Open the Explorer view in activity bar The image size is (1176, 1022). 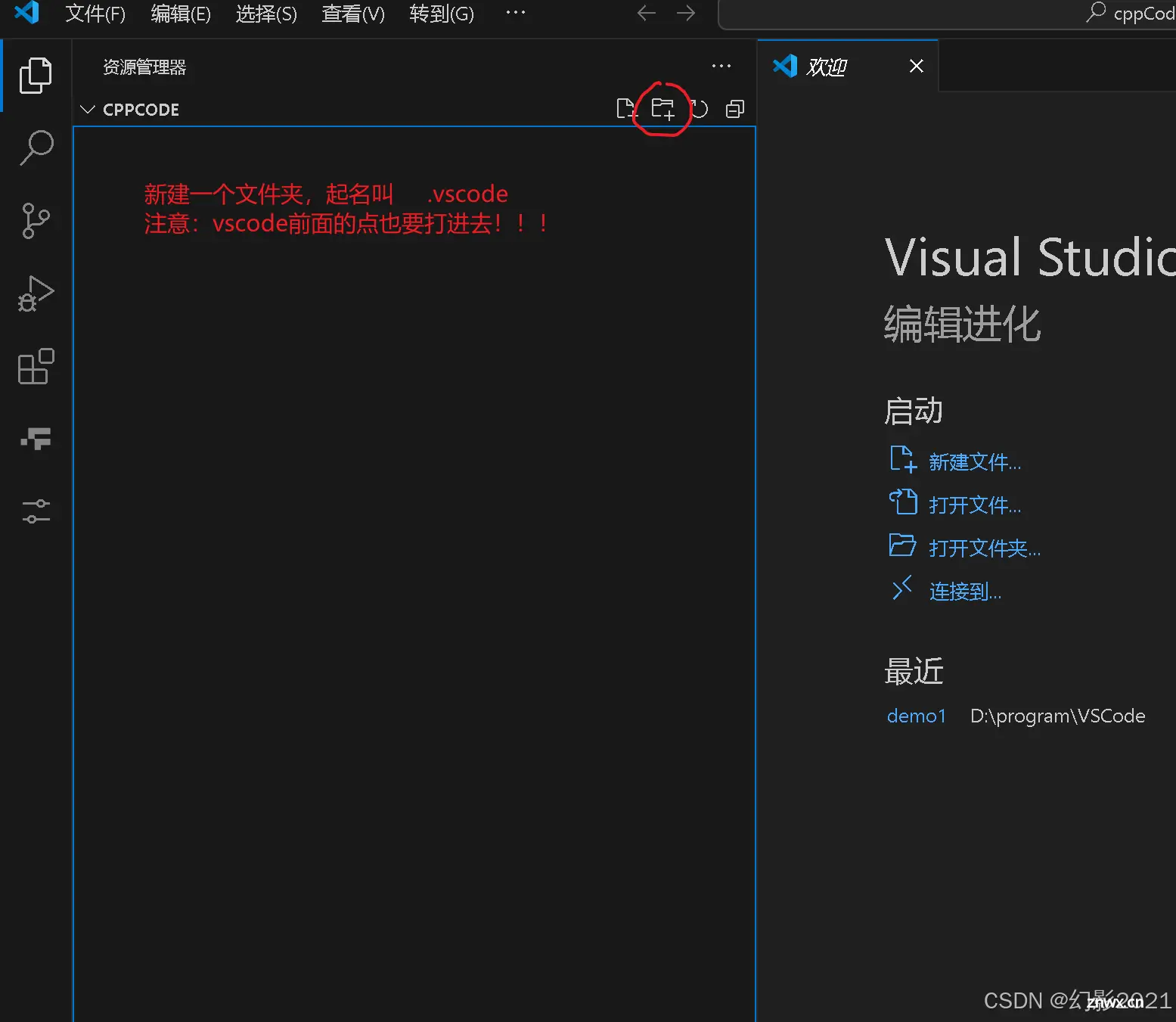pyautogui.click(x=36, y=75)
